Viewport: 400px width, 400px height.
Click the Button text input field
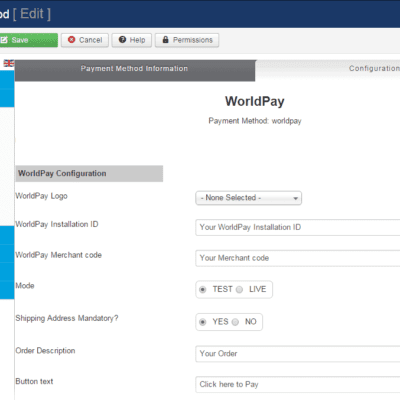[x=298, y=385]
